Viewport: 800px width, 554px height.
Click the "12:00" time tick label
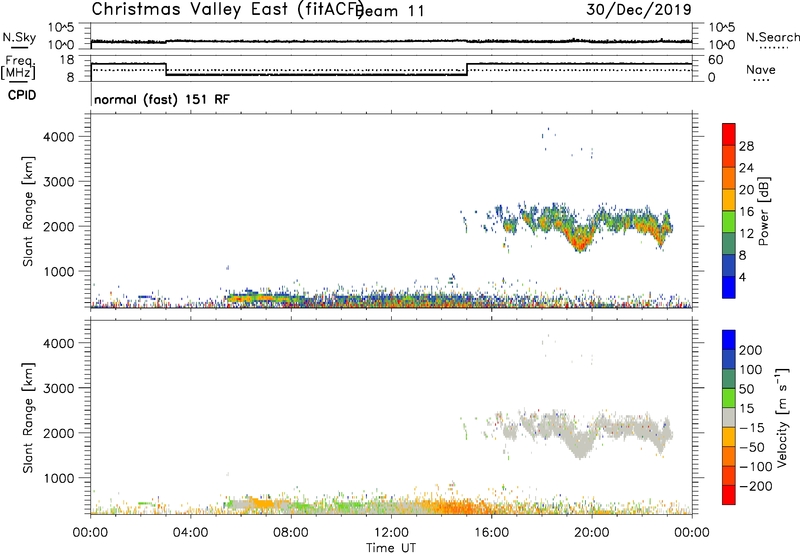(391, 533)
